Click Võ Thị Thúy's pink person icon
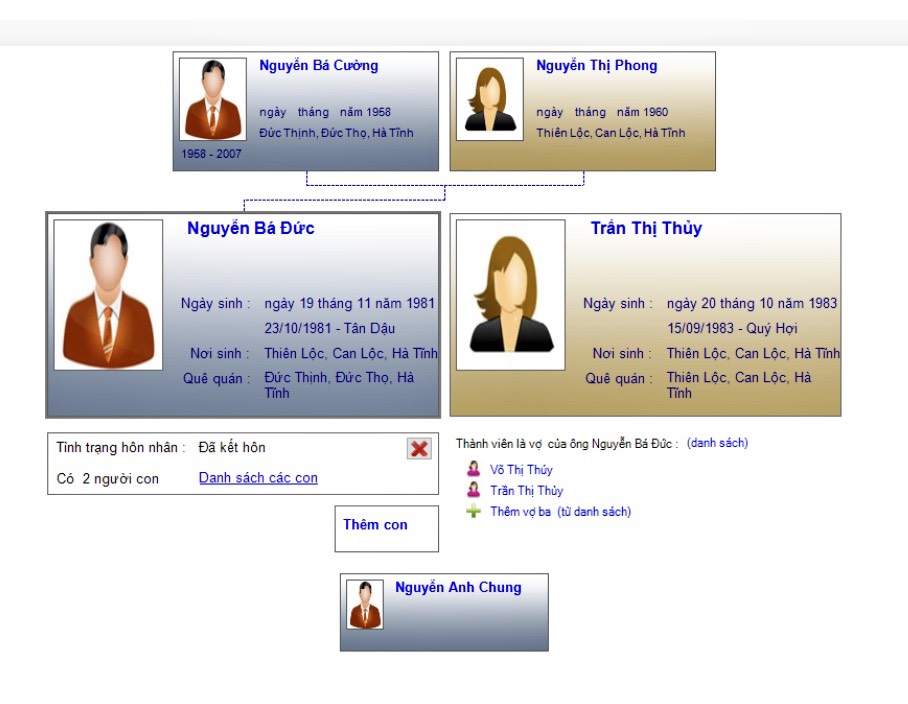The height and width of the screenshot is (704, 908). [473, 468]
